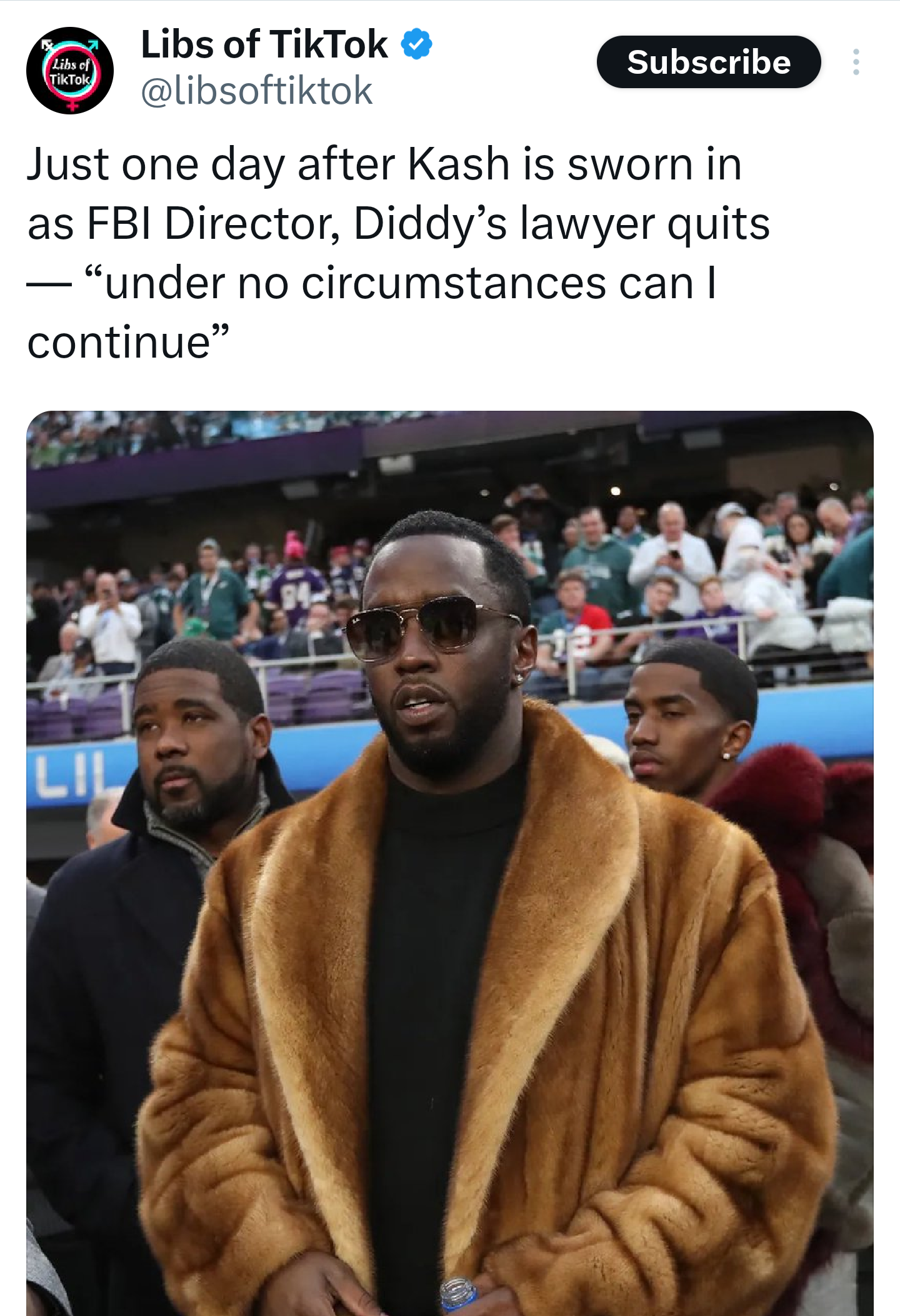
Task: Tap the water bottle at the photo's bottom
Action: (x=459, y=1294)
